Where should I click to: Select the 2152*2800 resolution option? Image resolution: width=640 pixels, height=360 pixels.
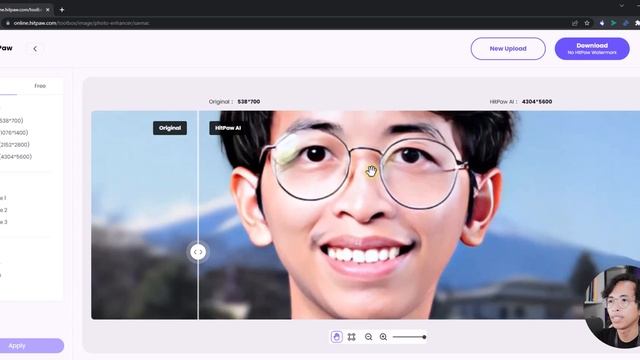15,144
